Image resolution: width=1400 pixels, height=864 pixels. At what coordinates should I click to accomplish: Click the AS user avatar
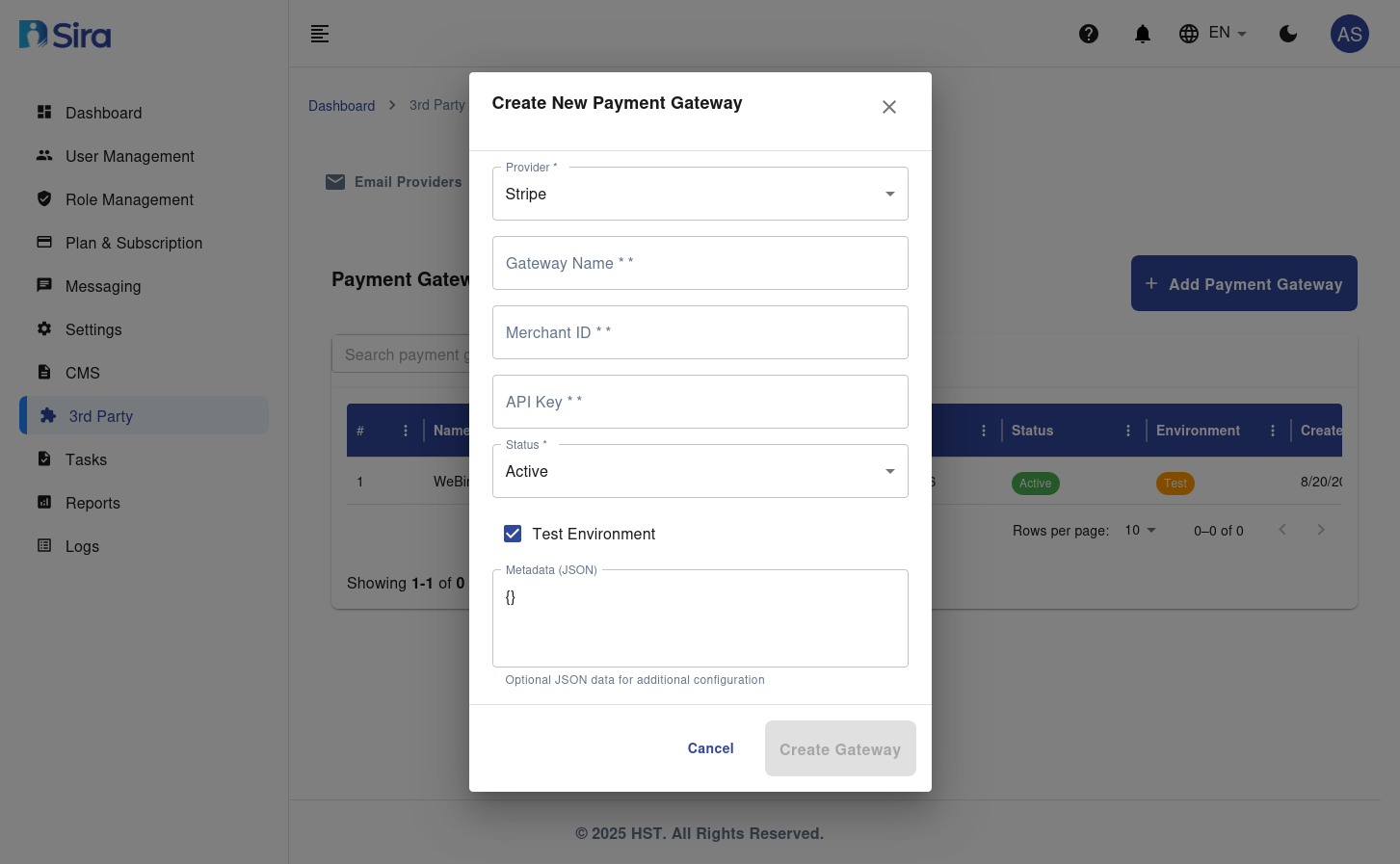click(x=1349, y=34)
